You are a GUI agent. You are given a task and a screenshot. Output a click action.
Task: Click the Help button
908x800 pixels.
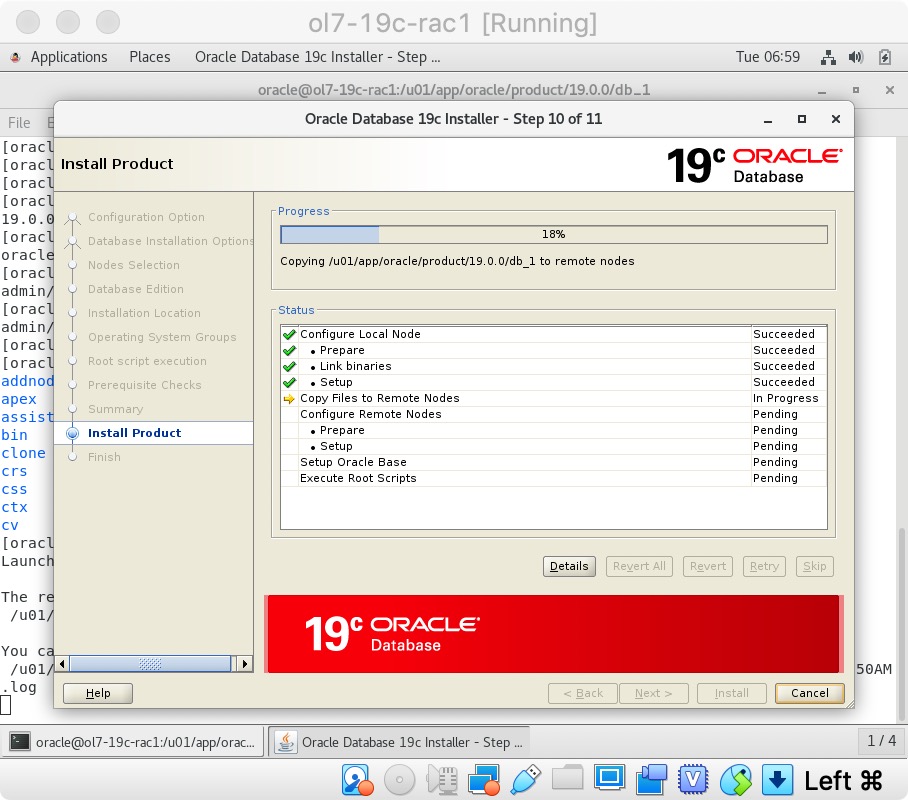point(98,693)
